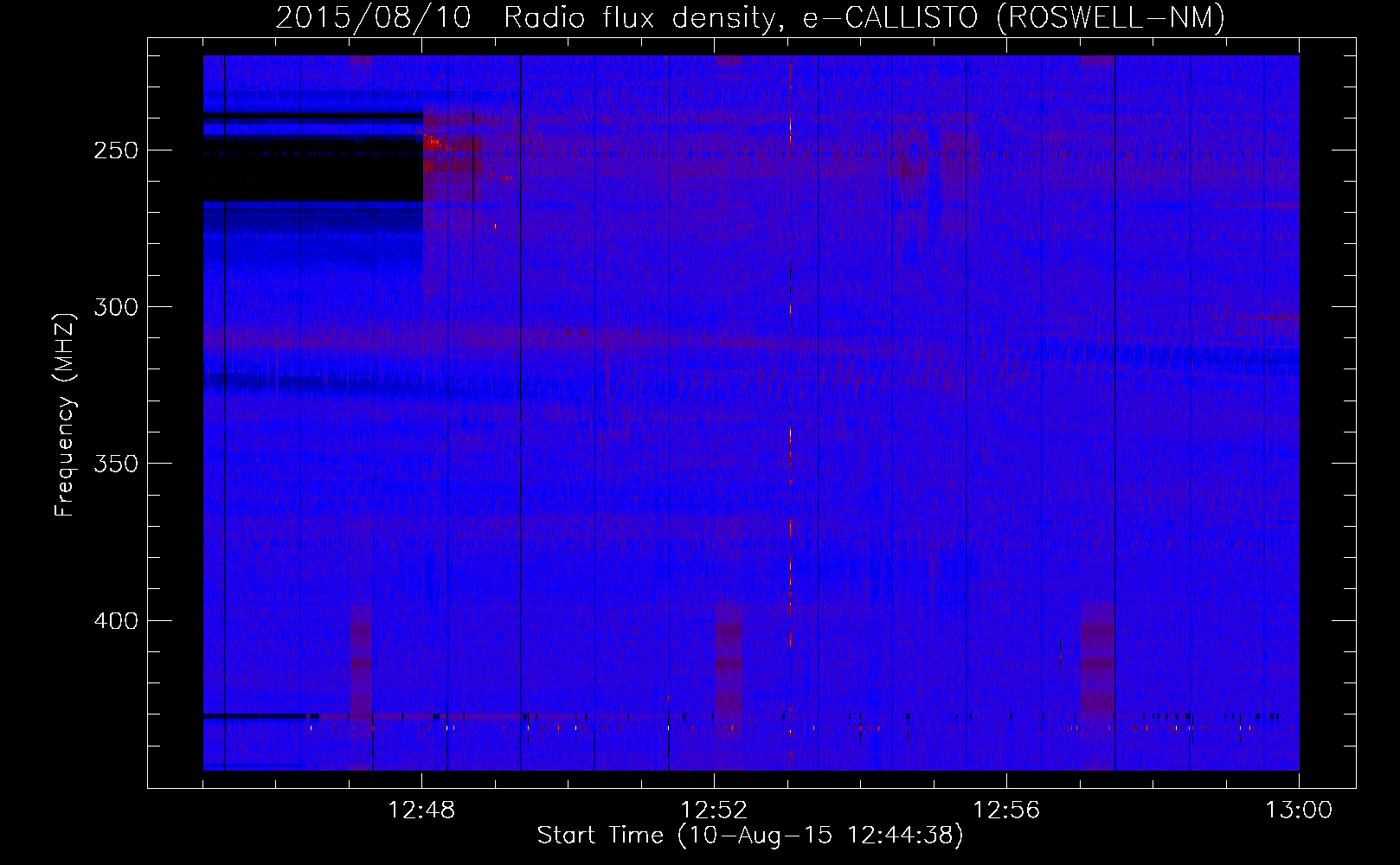Click the Start Time axis label
1400x865 pixels.
tap(750, 836)
